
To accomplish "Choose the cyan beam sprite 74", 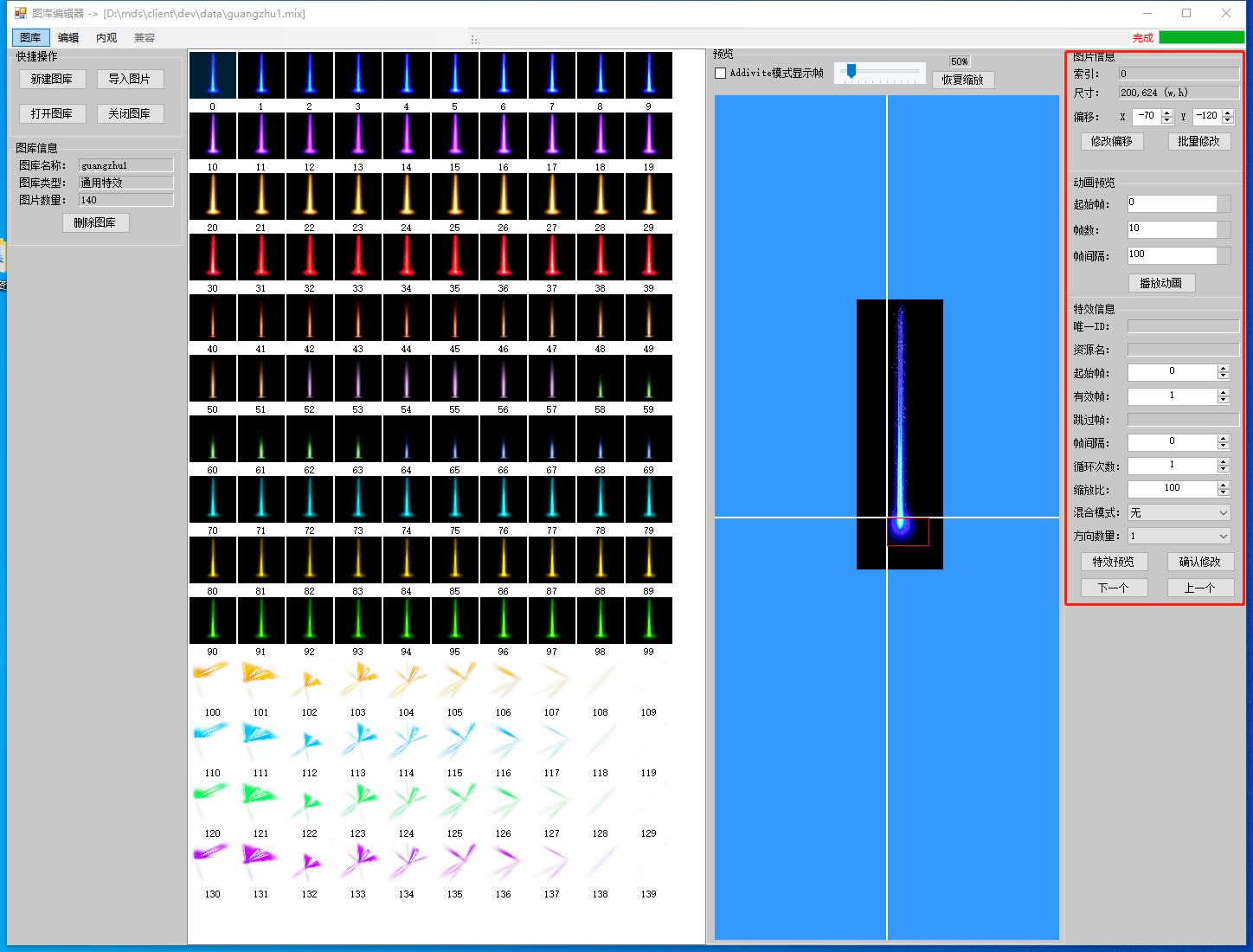I will point(406,499).
